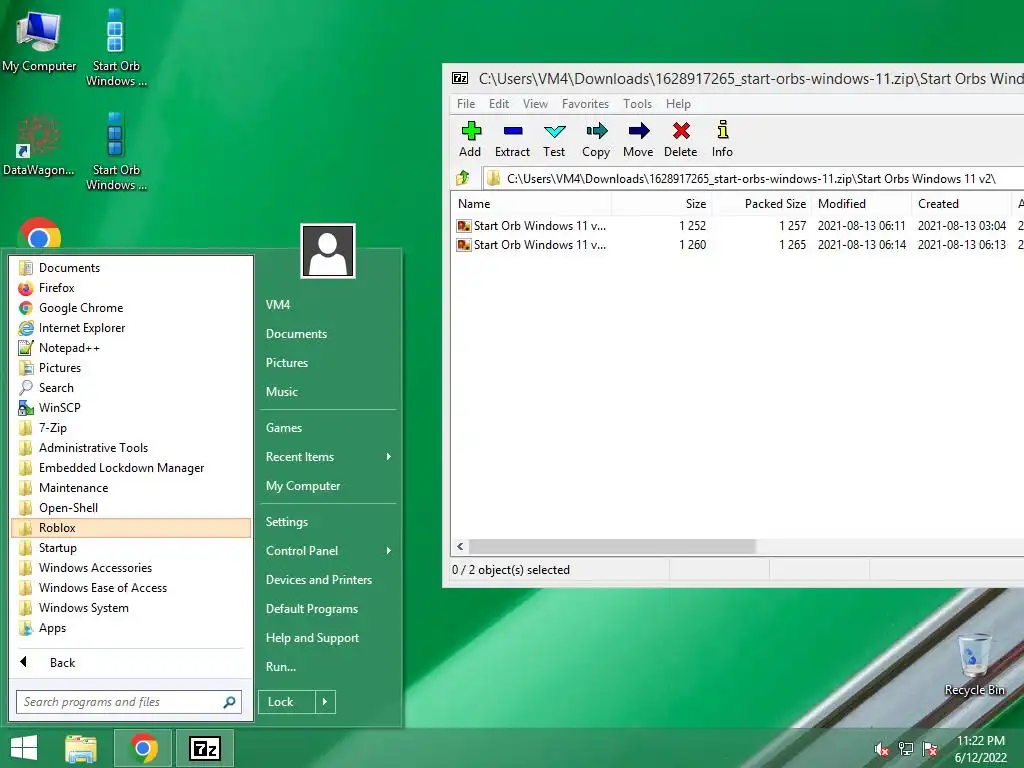Click Back in the Start menu

(x=131, y=663)
